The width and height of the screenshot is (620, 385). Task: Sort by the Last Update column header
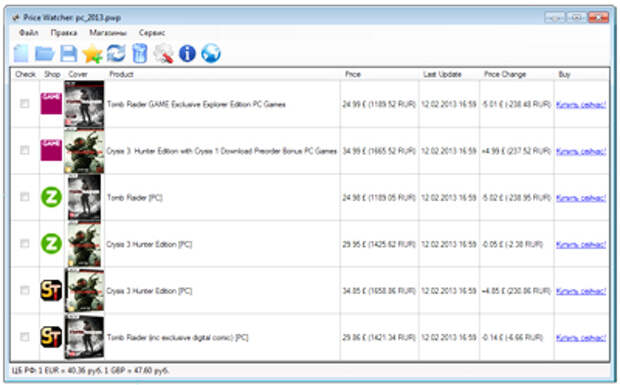pos(442,74)
